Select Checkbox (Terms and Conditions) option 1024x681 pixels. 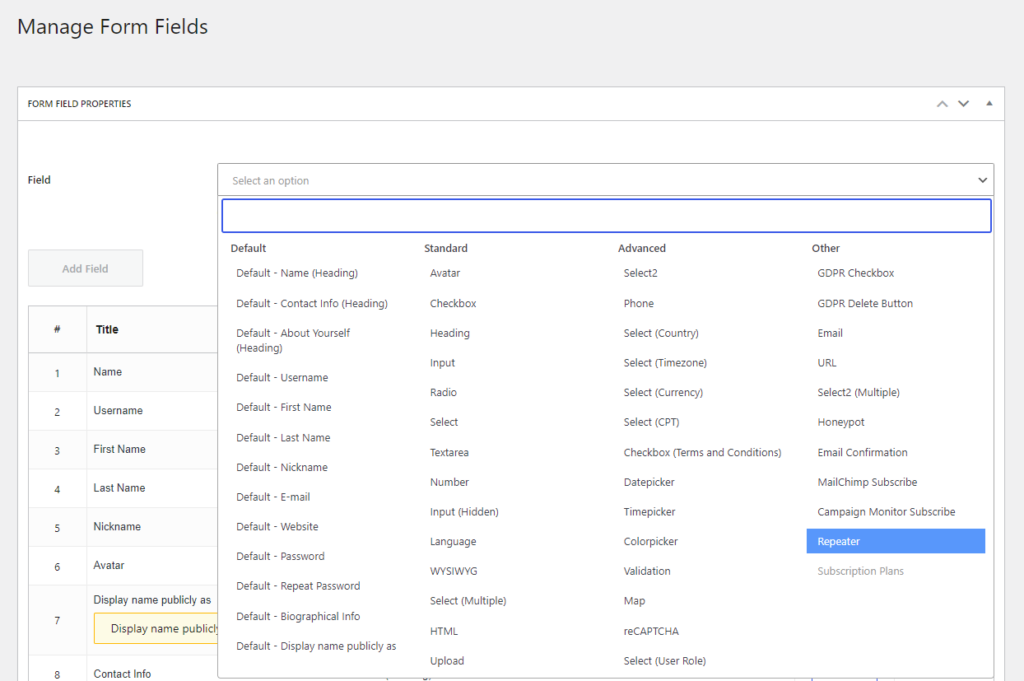701,452
